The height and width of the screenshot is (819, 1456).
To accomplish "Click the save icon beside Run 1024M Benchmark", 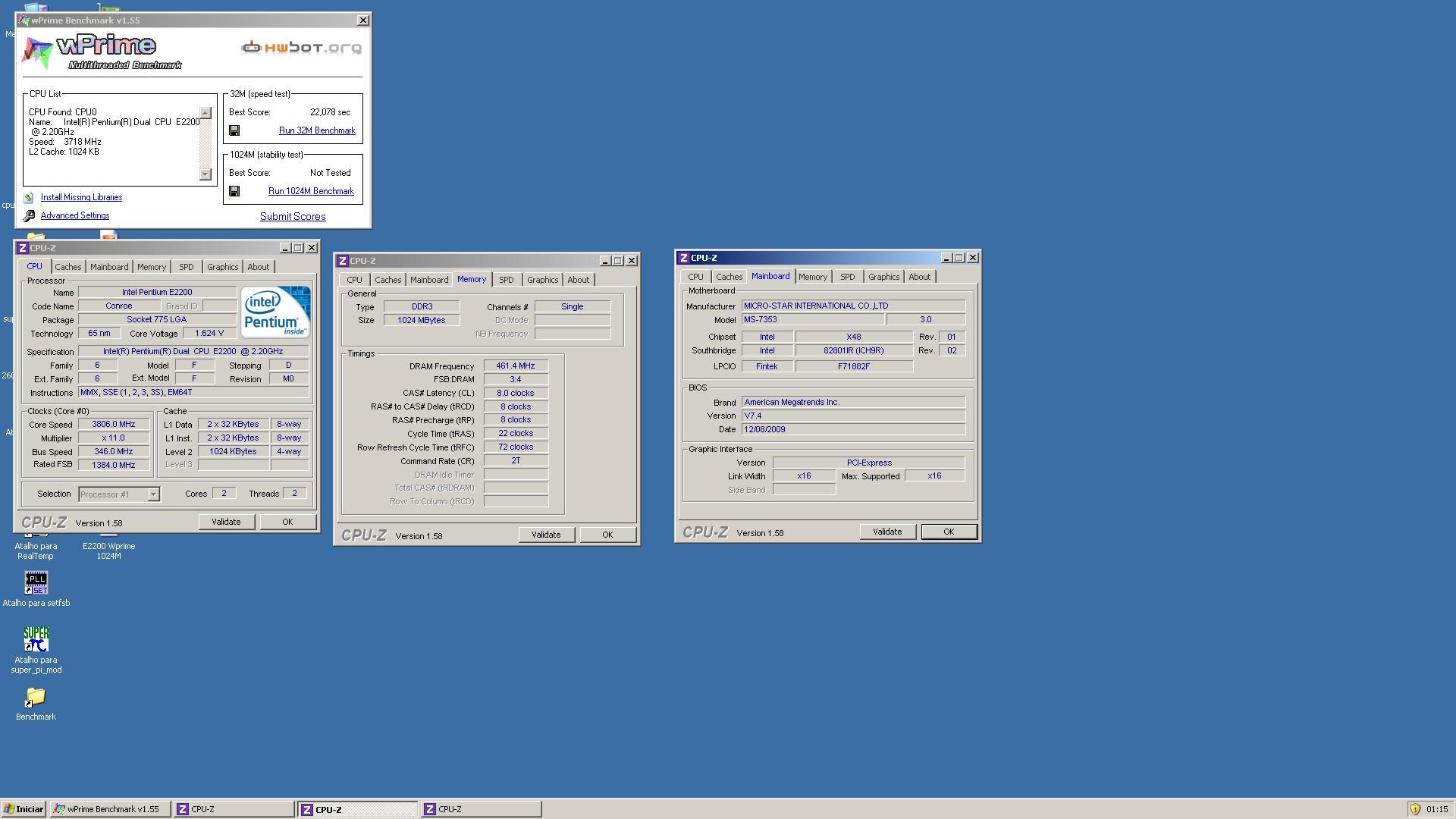I will [x=234, y=191].
